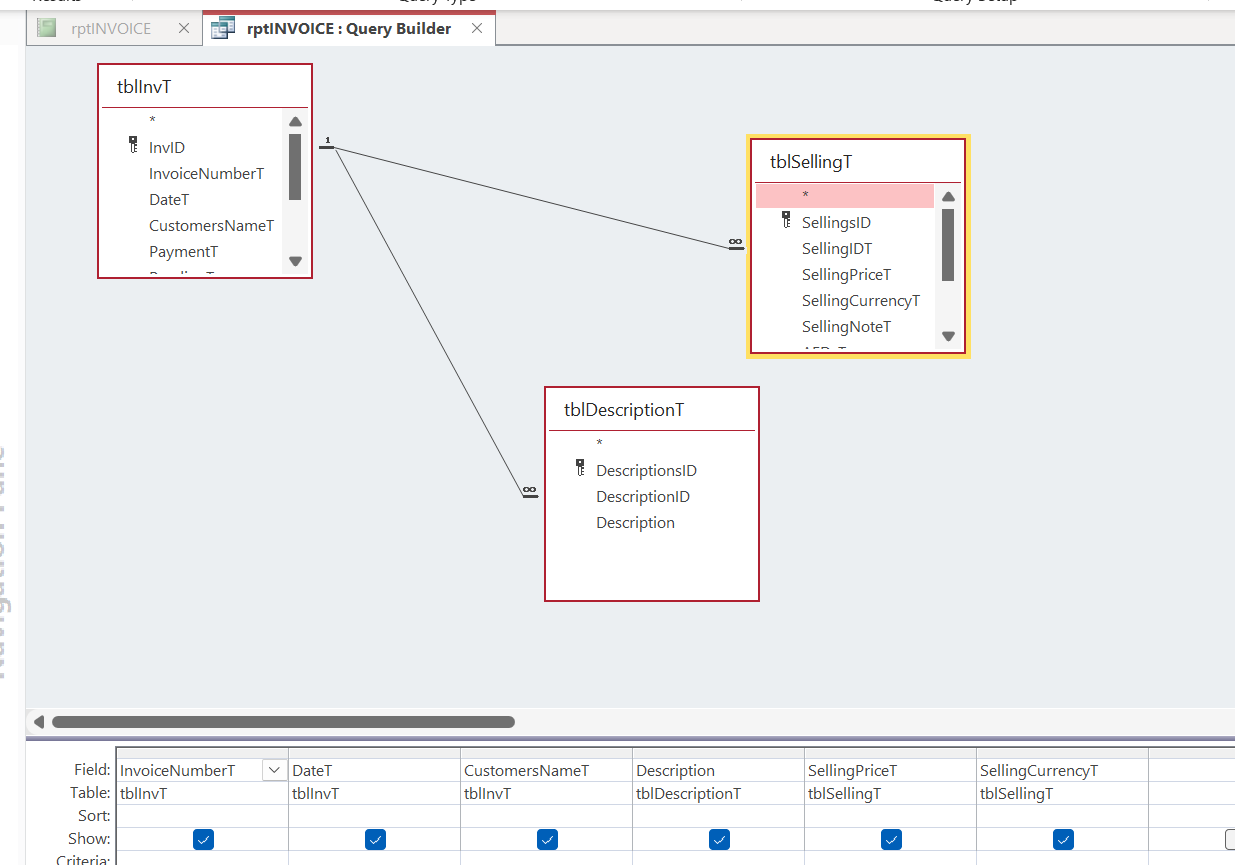The width and height of the screenshot is (1235, 865).
Task: Click the design pane horizontal scrollbar thumb
Action: 283,721
